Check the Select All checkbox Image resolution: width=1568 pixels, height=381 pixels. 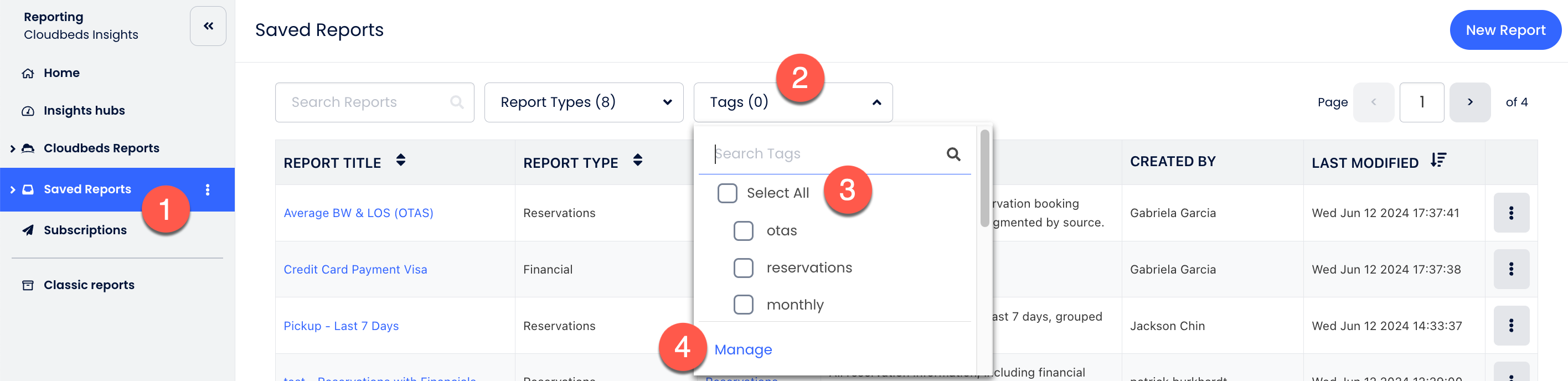tap(727, 193)
